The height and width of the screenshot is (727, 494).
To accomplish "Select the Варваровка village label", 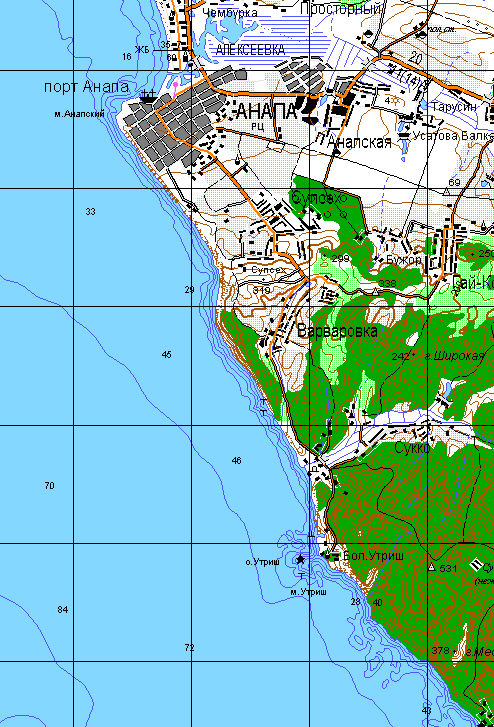I will point(337,331).
